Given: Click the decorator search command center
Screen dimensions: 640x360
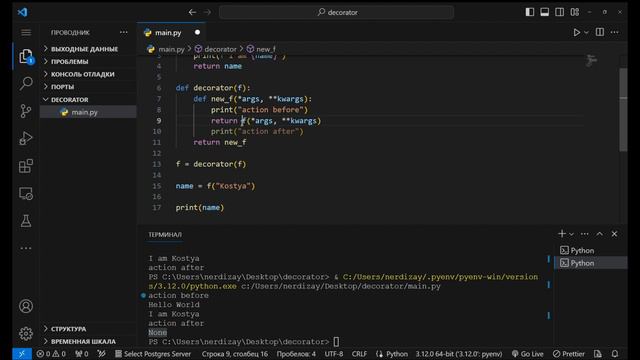Looking at the screenshot, I should point(337,12).
